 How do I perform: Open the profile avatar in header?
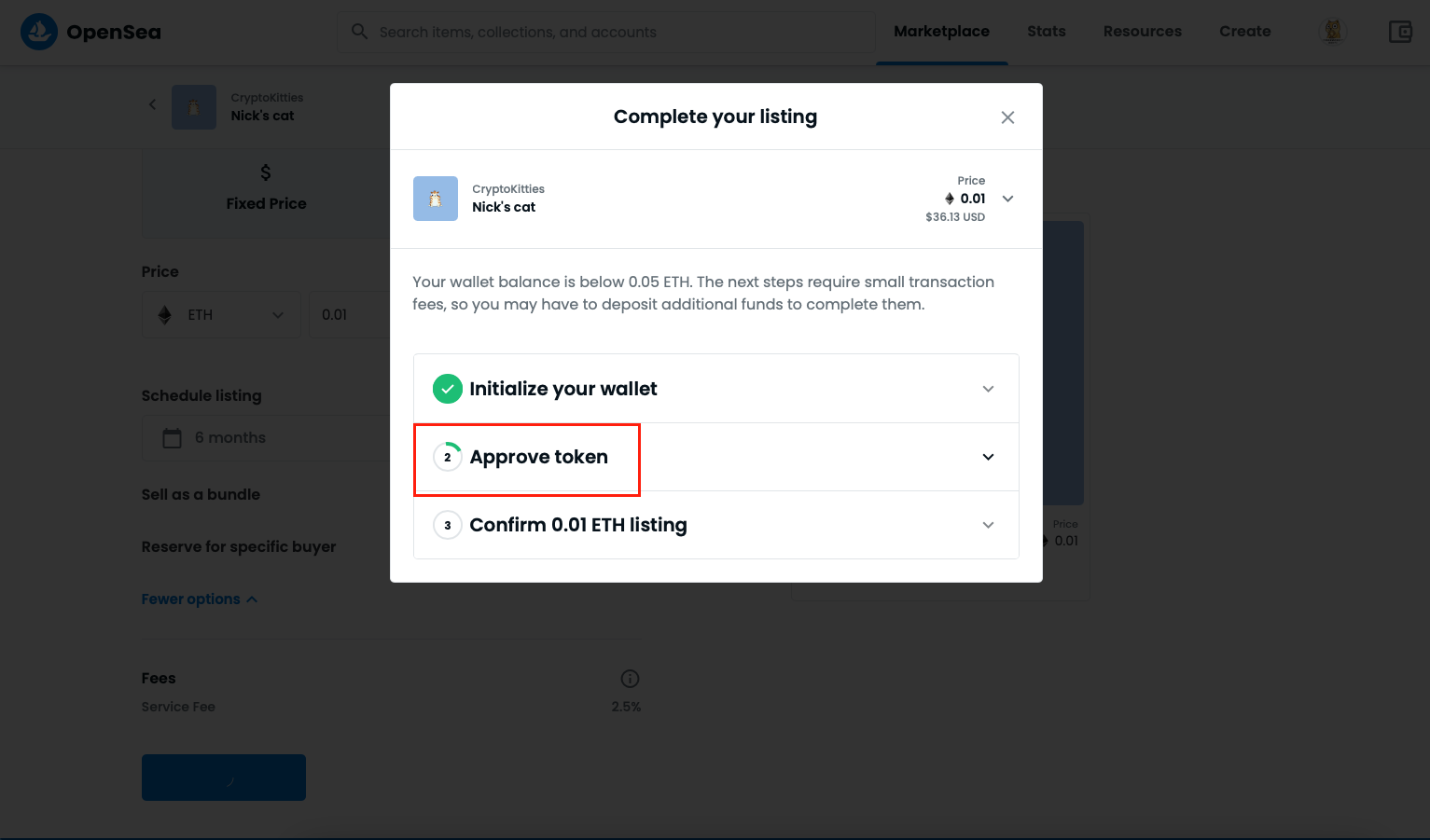coord(1333,32)
